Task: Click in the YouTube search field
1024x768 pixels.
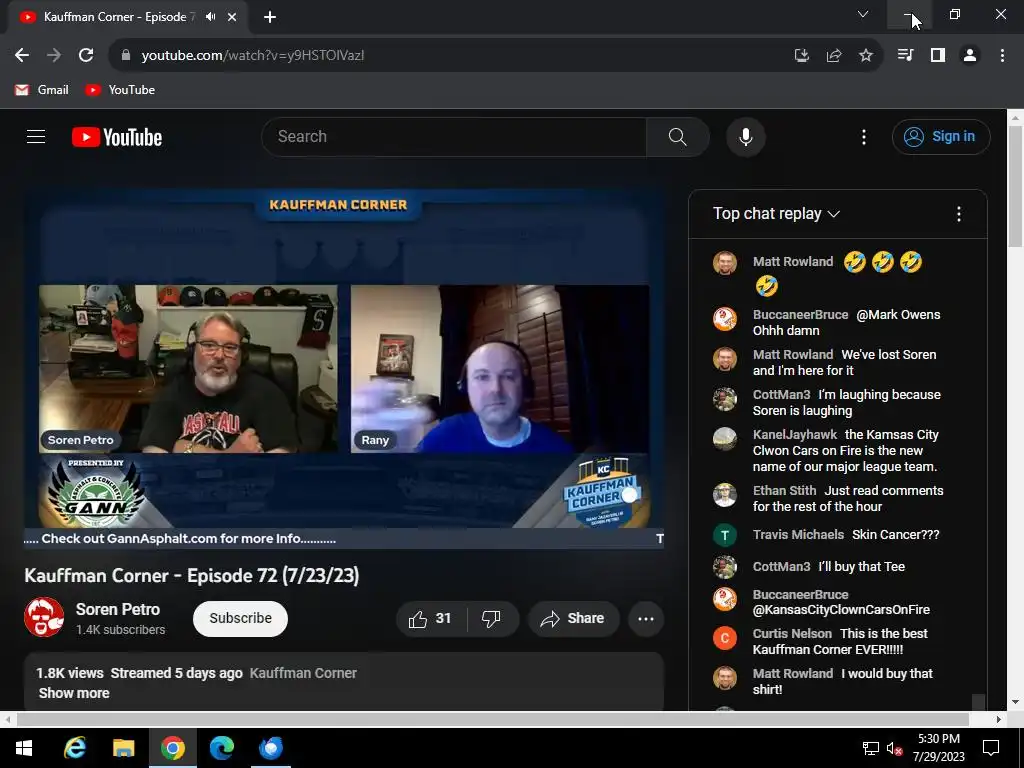Action: (x=454, y=136)
